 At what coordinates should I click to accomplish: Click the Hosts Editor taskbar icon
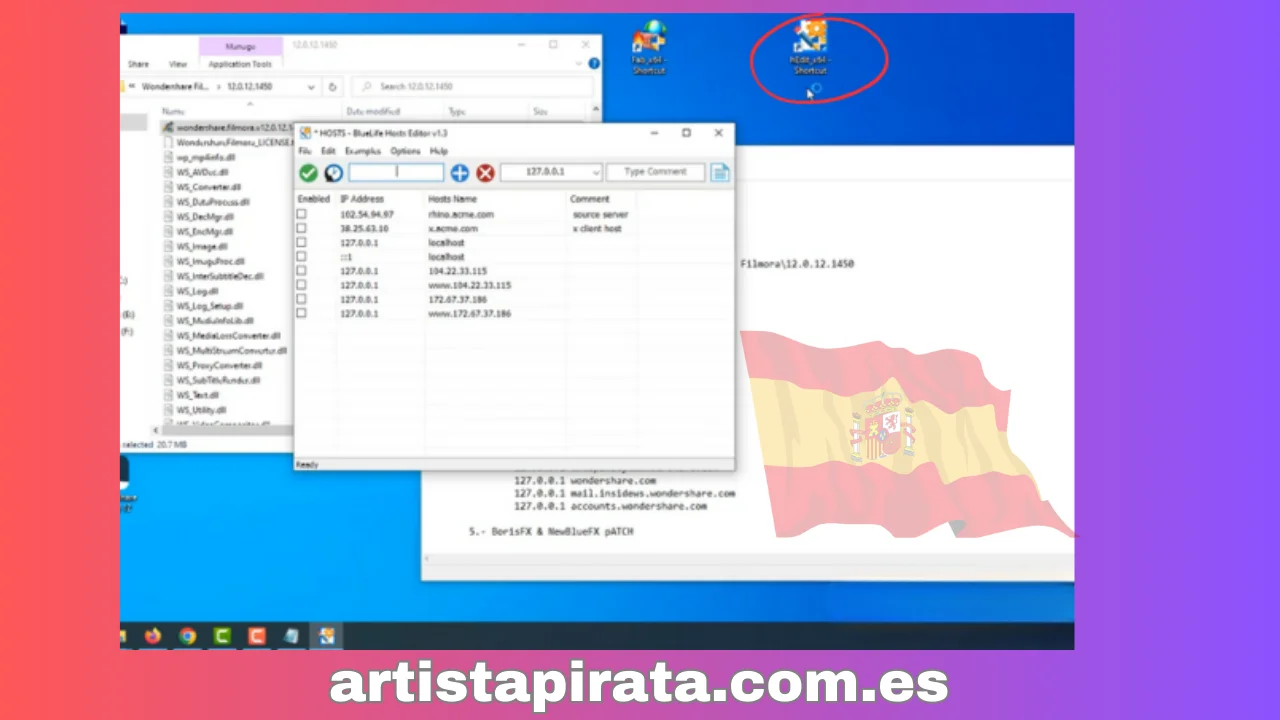coord(326,635)
